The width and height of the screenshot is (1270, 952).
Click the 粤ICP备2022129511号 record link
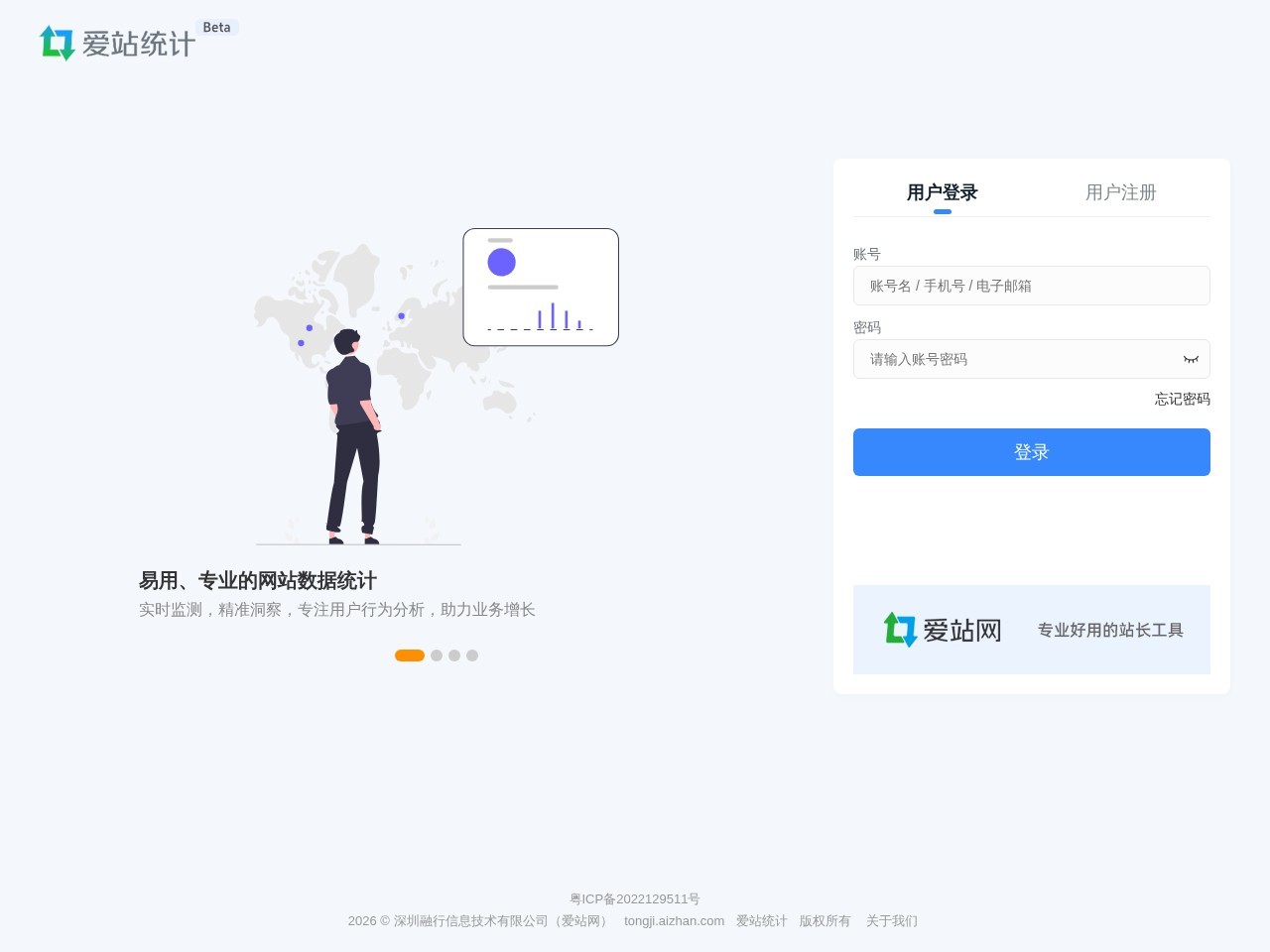(635, 899)
